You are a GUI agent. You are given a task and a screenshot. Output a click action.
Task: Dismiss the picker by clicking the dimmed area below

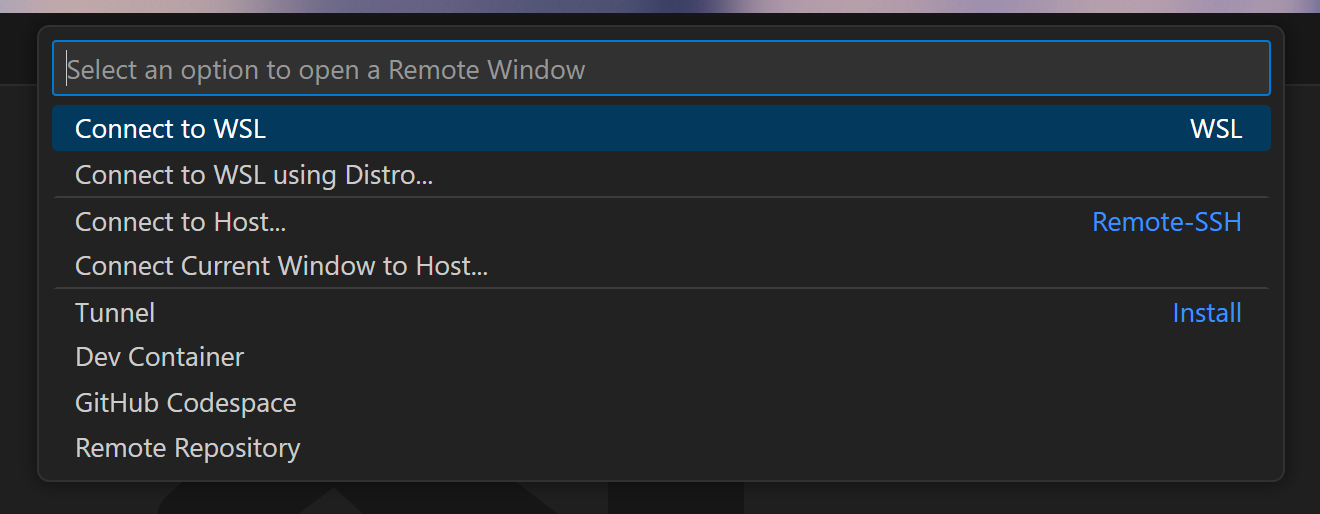(900, 500)
